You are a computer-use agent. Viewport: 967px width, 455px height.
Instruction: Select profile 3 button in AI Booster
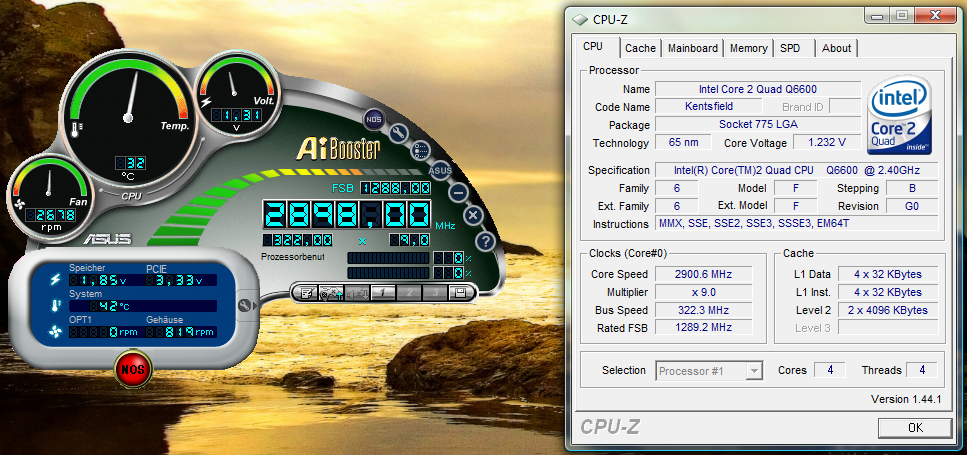click(x=434, y=293)
